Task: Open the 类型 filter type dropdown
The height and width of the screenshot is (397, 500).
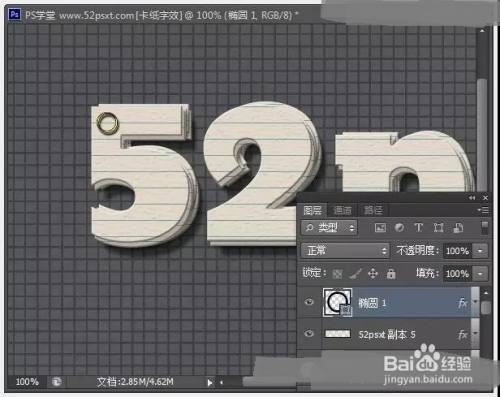Action: [x=329, y=228]
